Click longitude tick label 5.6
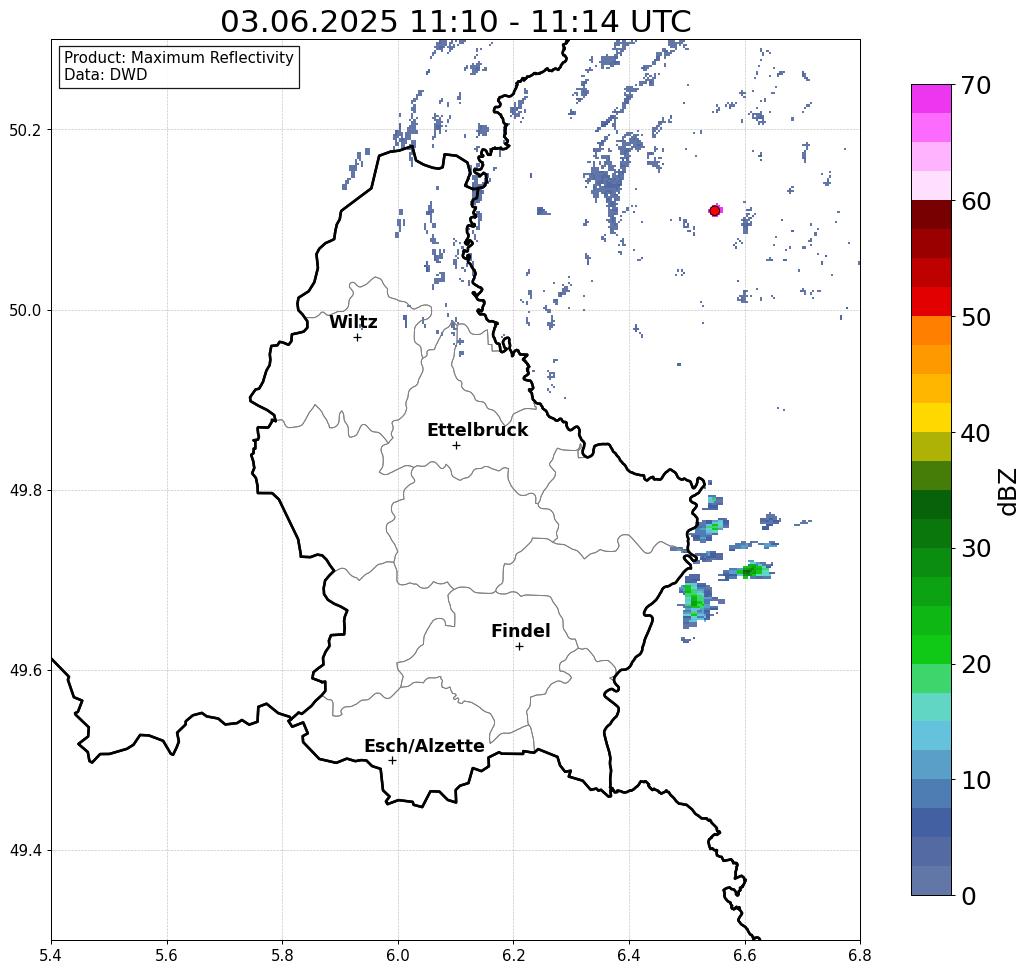The image size is (1029, 973). click(x=167, y=955)
